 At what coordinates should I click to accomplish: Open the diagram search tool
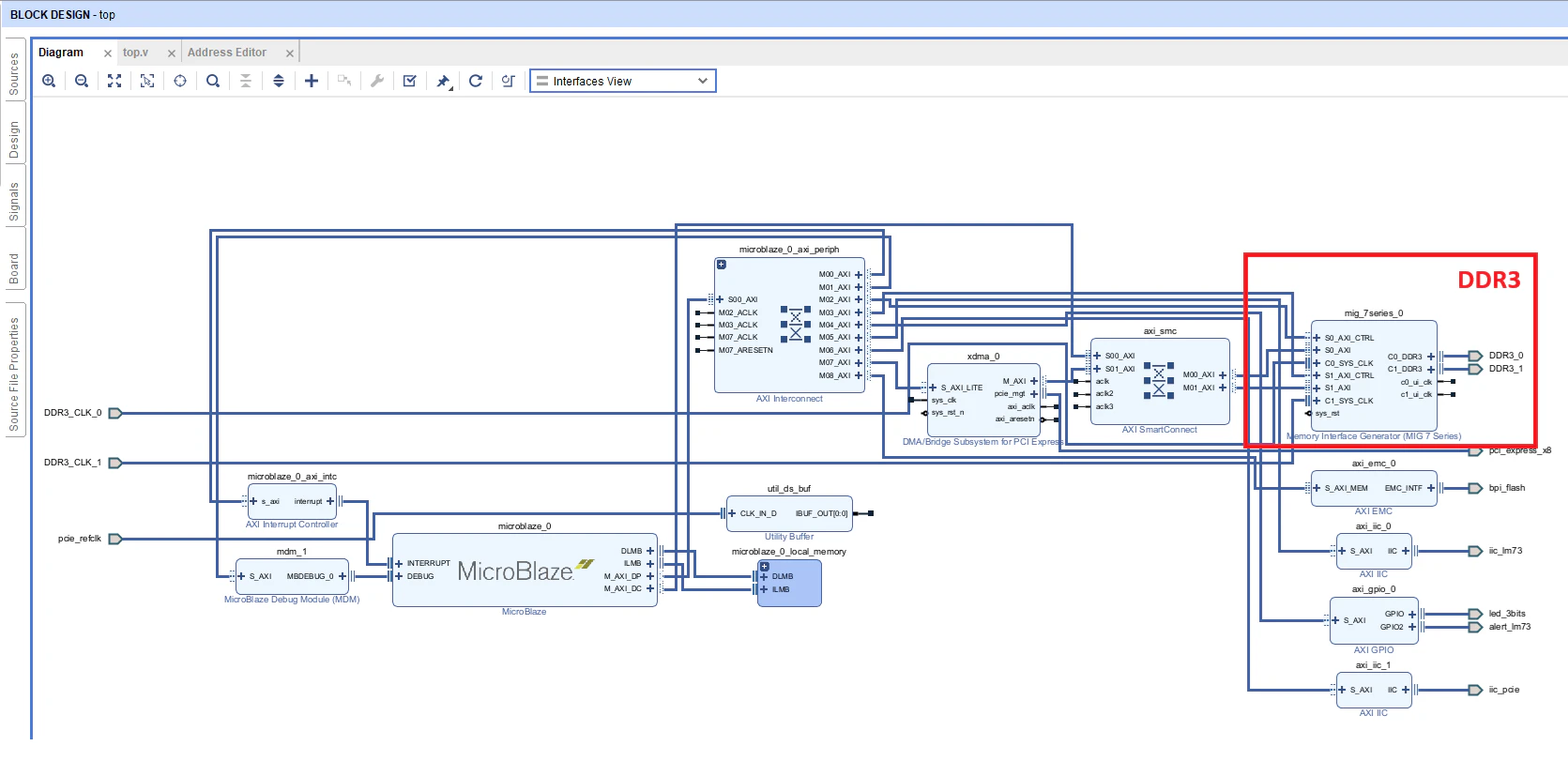213,82
